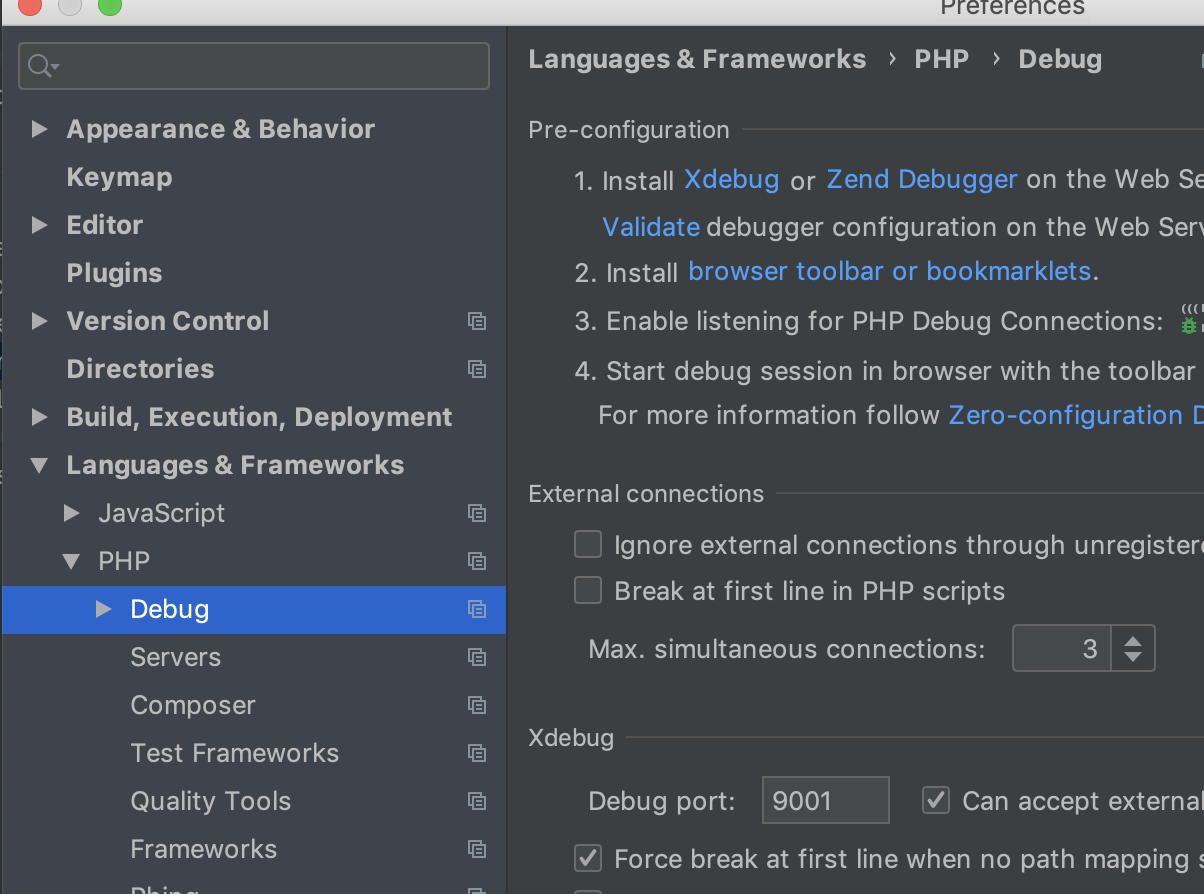Screen dimensions: 1204x894
Task: Click the Debug port field
Action: [x=826, y=800]
